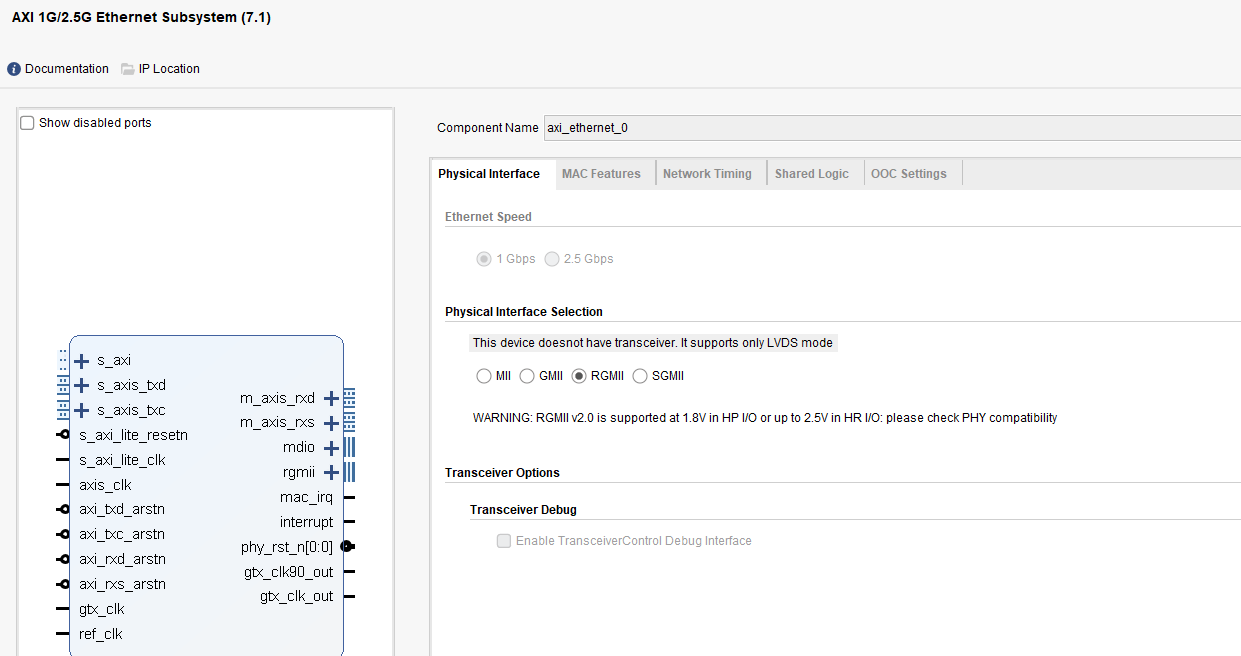Open the Documentation link
1241x656 pixels.
(x=67, y=69)
